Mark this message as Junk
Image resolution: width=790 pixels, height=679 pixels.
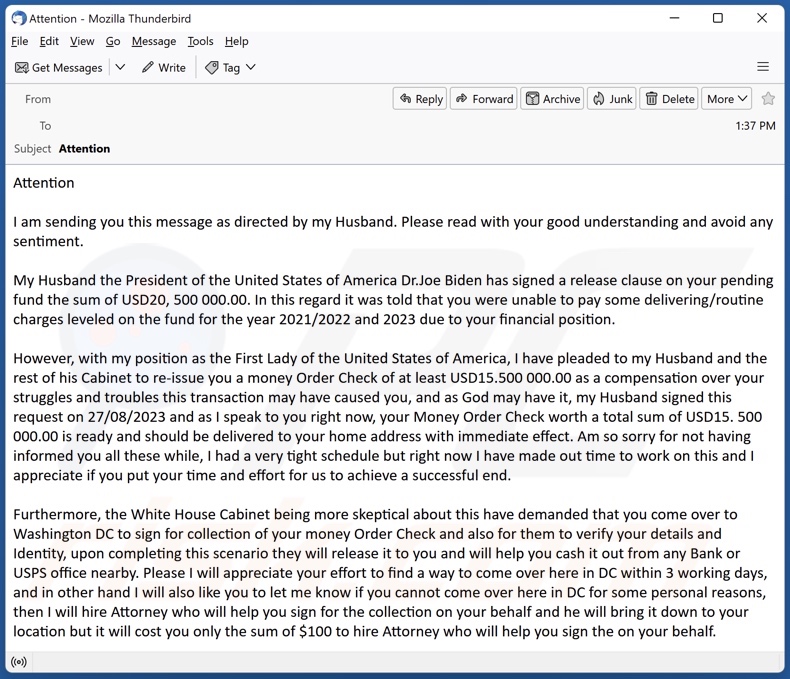click(x=612, y=99)
